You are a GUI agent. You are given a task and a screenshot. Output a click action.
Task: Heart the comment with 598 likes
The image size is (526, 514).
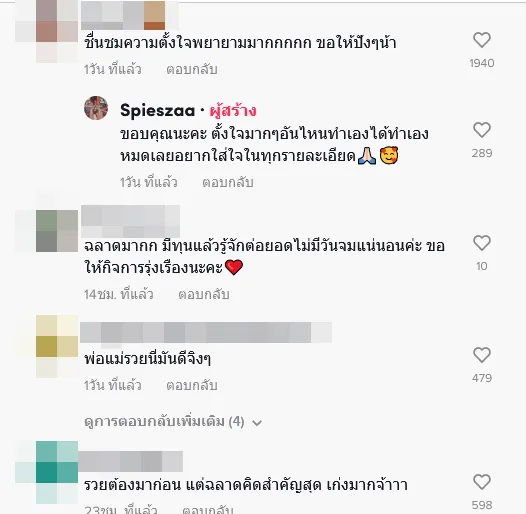pos(482,482)
